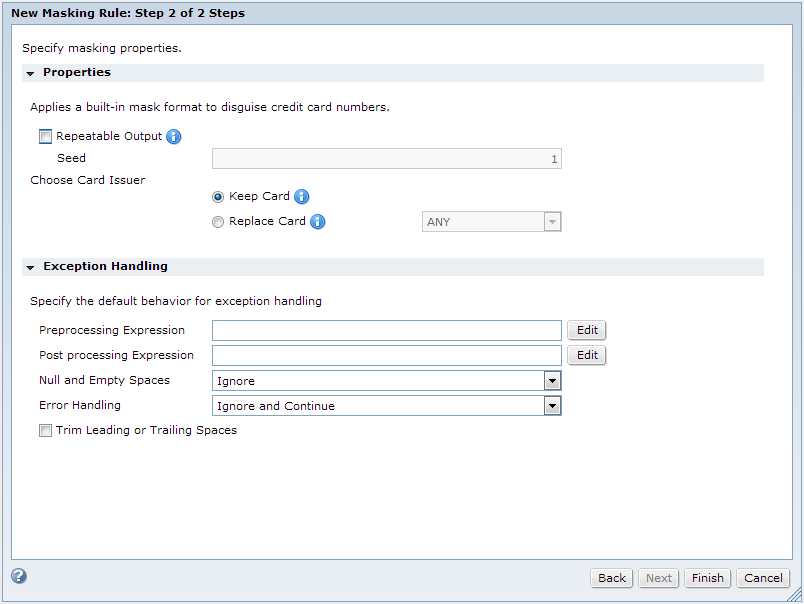The height and width of the screenshot is (604, 804).
Task: Click the Keep Card info icon
Action: 302,196
